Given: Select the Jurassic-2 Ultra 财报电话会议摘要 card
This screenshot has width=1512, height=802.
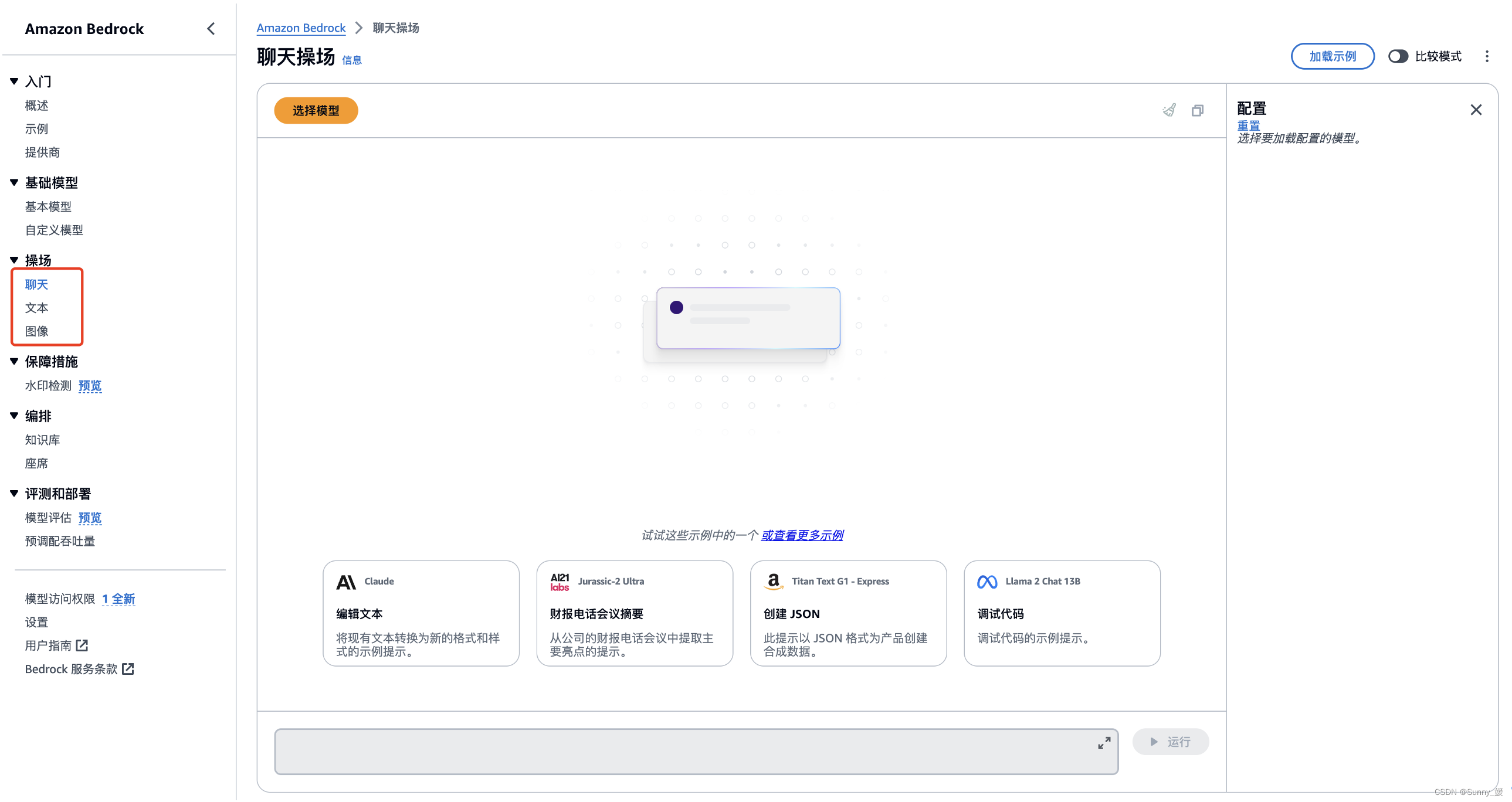Looking at the screenshot, I should pyautogui.click(x=635, y=613).
